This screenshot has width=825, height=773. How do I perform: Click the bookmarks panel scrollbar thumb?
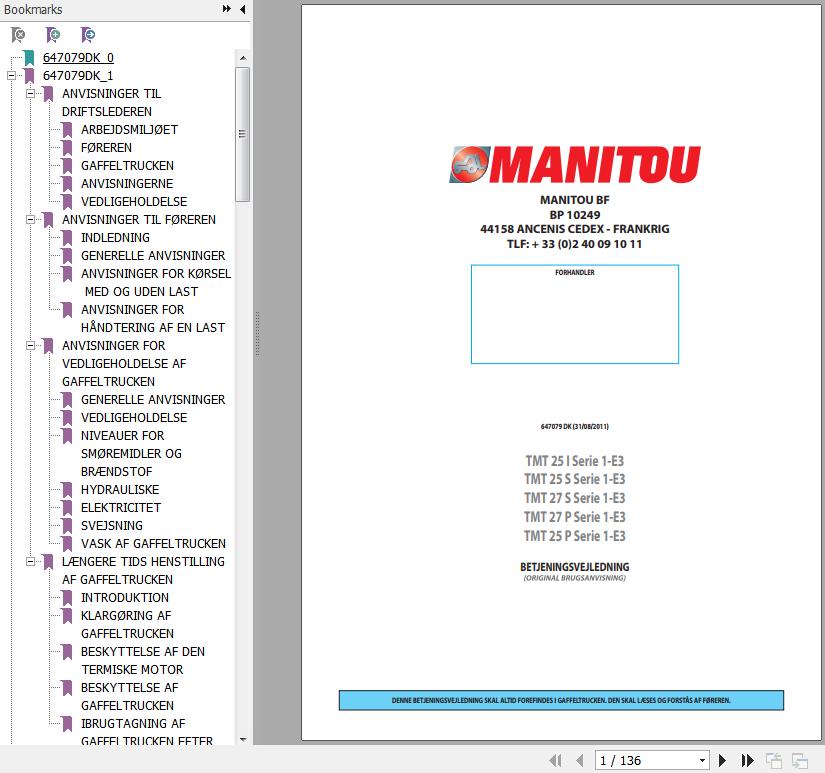coord(243,134)
